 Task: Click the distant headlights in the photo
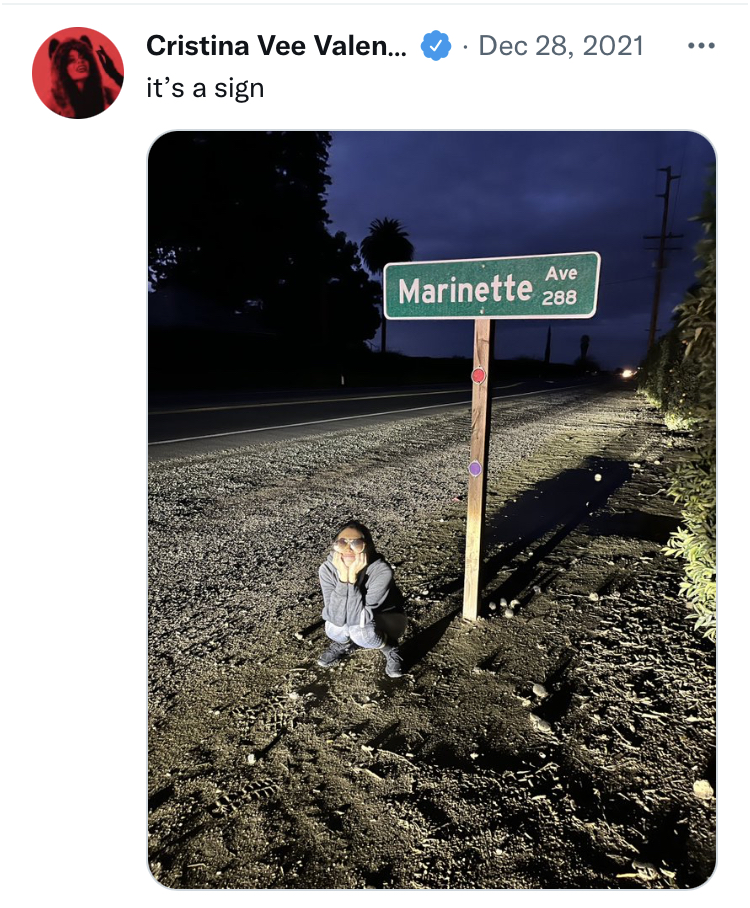(x=627, y=372)
